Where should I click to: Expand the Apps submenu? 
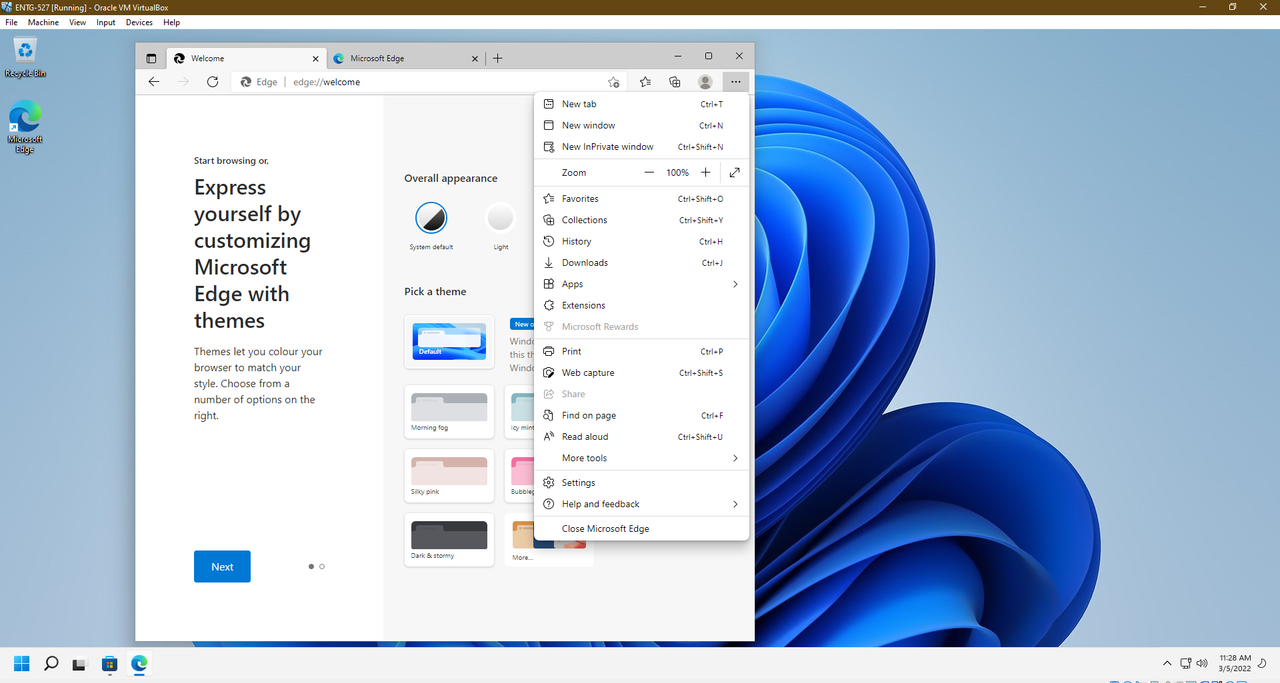pyautogui.click(x=642, y=284)
